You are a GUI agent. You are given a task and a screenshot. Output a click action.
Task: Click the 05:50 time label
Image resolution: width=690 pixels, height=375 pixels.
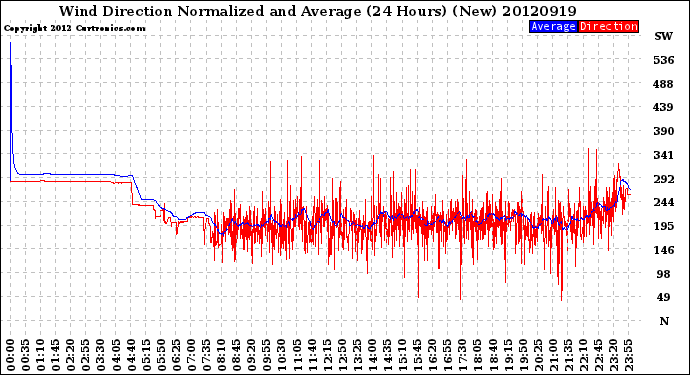[x=161, y=355]
